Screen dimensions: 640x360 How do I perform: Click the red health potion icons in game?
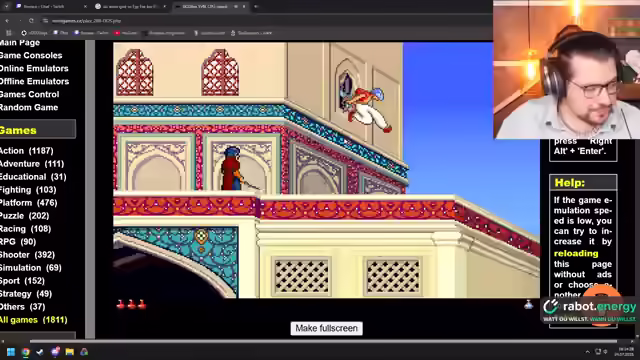click(x=131, y=304)
